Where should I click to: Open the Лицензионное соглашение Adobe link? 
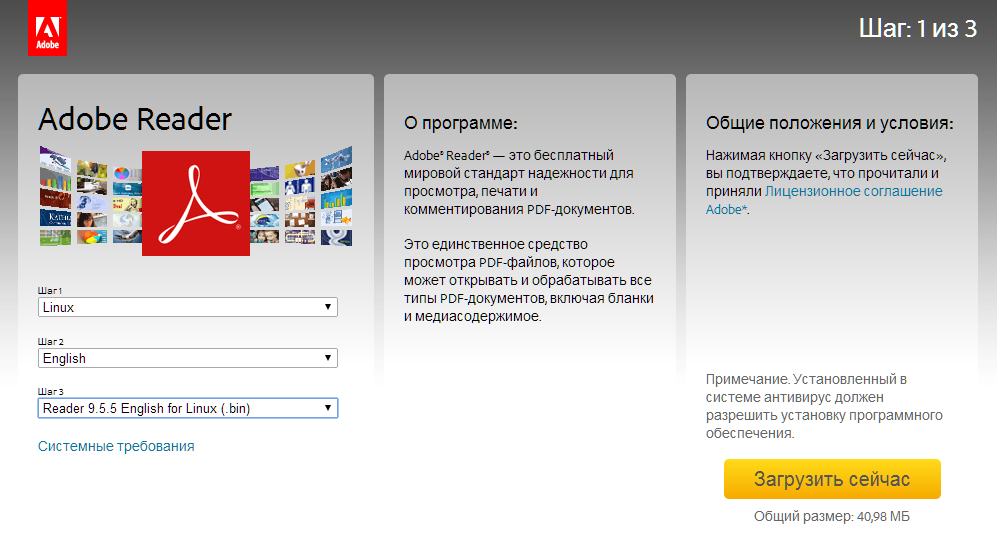pyautogui.click(x=824, y=200)
